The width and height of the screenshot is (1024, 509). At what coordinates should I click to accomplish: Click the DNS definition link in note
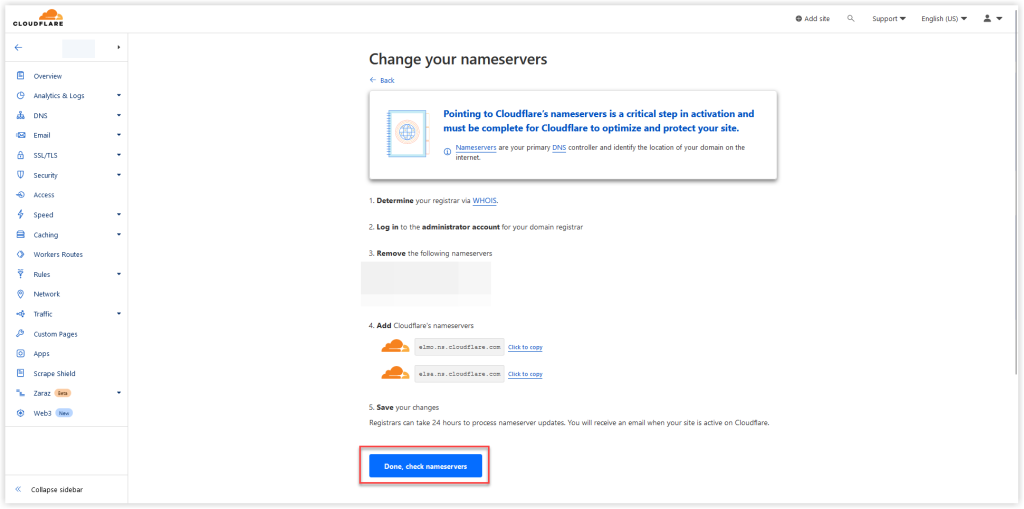click(x=559, y=148)
